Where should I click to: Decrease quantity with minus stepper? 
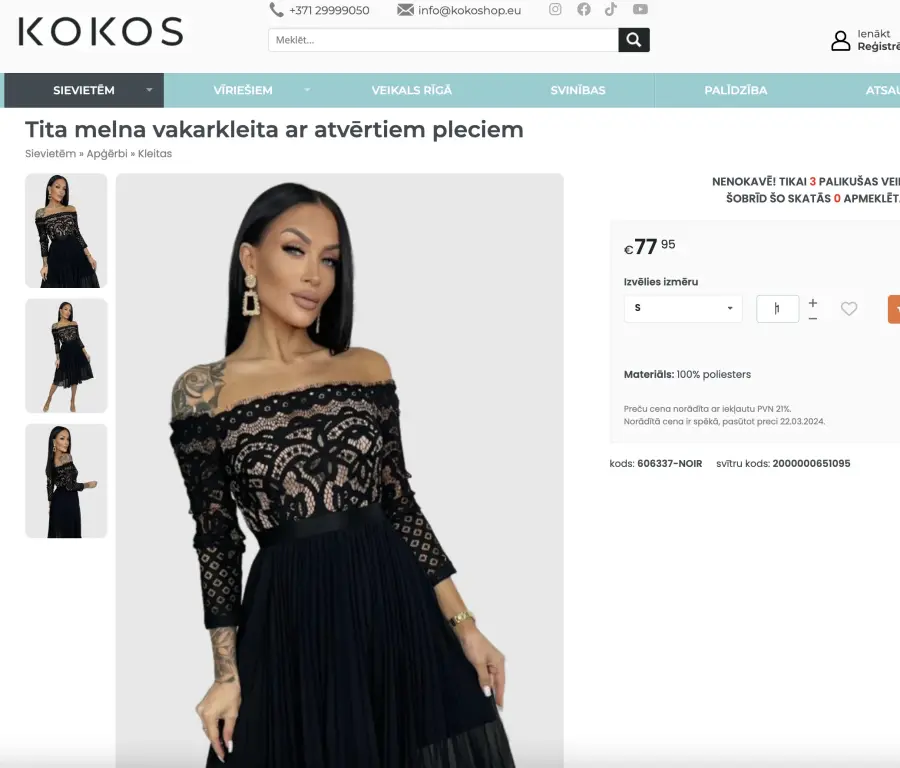coord(813,319)
